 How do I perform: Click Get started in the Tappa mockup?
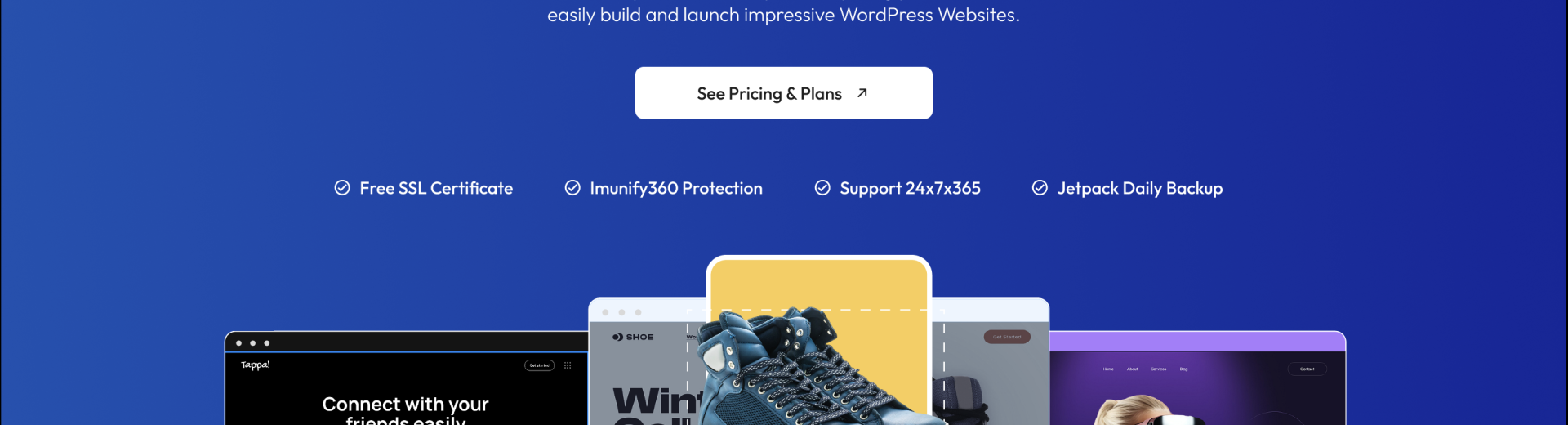[539, 365]
